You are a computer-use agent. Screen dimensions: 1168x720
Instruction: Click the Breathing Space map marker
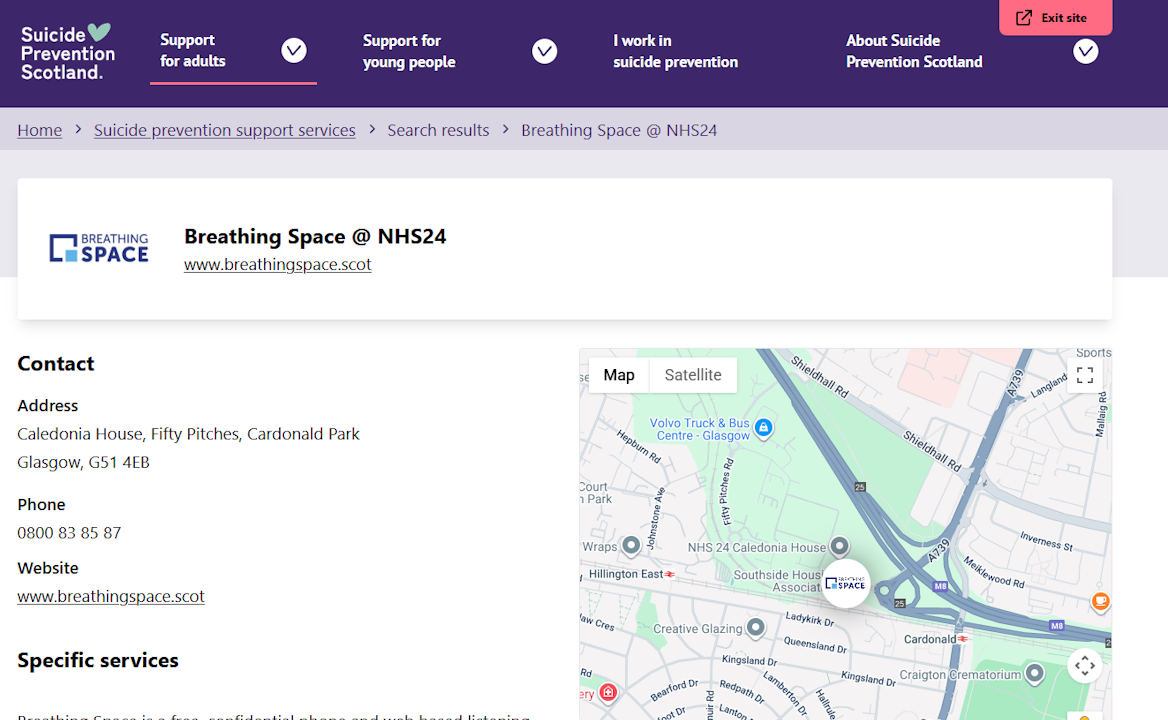tap(846, 584)
